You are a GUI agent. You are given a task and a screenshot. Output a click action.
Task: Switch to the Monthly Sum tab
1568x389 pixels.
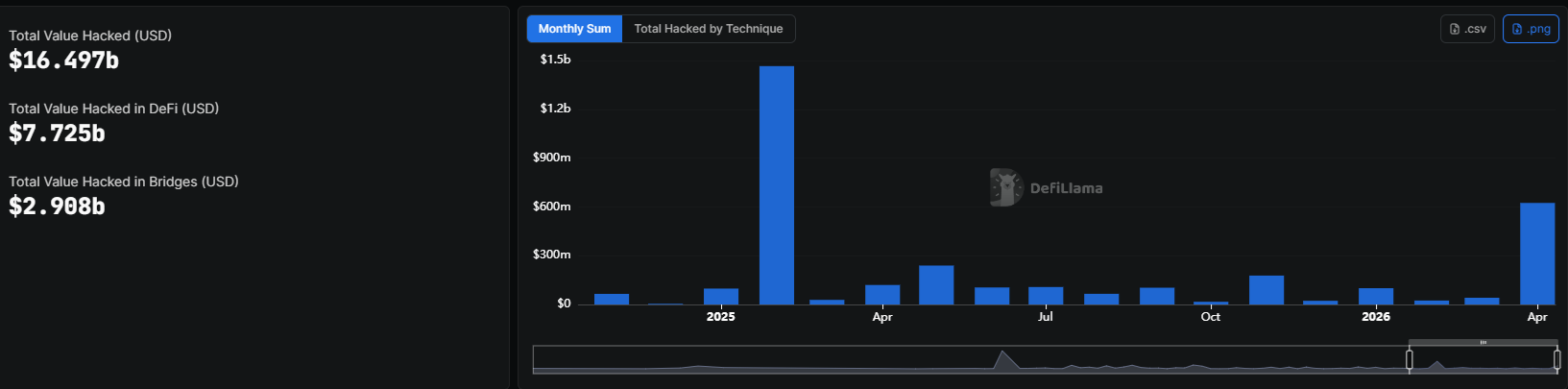[574, 29]
